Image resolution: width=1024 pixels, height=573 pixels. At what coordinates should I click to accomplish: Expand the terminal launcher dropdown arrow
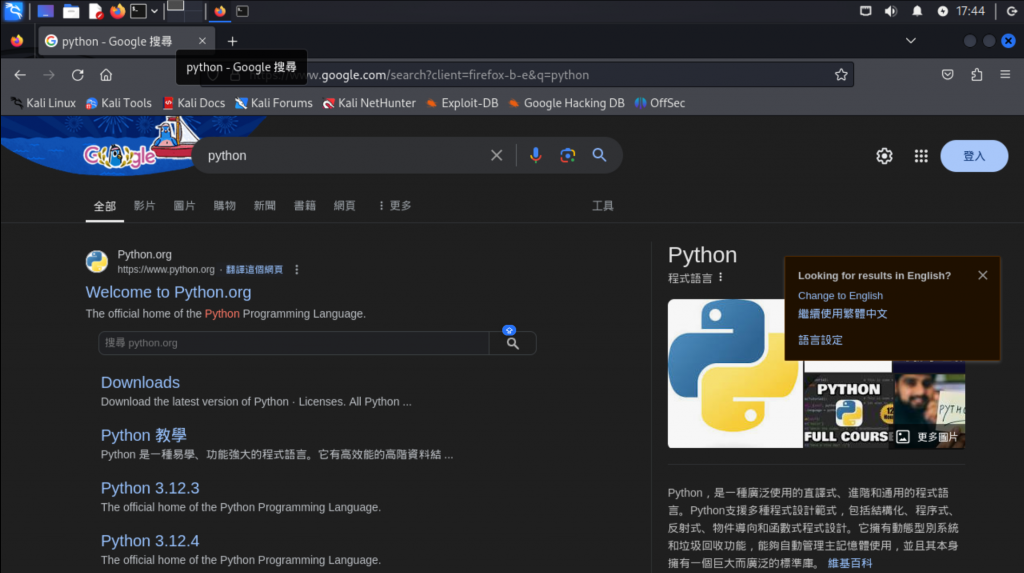click(154, 11)
